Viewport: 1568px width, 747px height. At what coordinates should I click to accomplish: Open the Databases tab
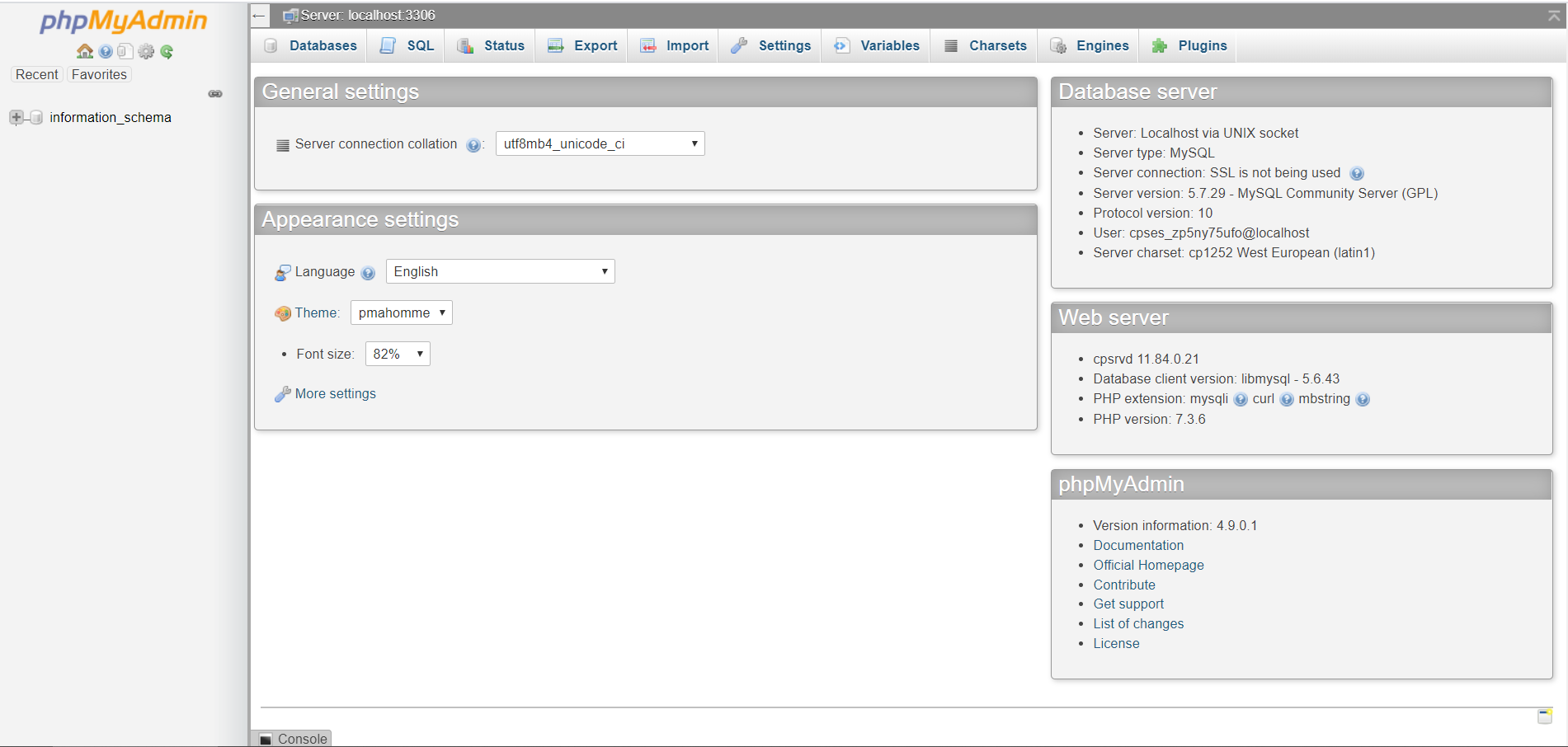311,46
